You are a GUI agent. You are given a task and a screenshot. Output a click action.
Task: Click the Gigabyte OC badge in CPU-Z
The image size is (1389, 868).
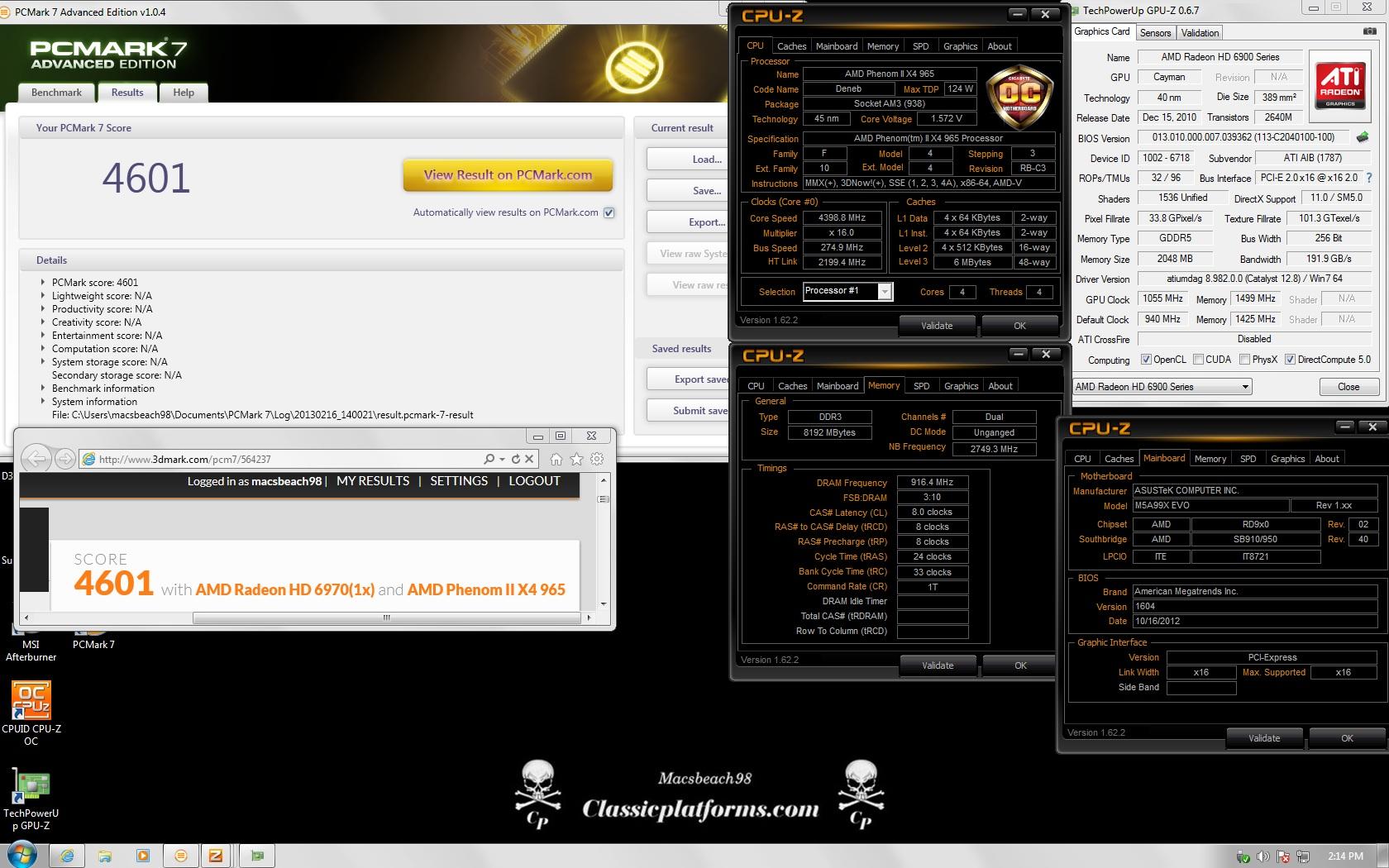pos(1020,98)
